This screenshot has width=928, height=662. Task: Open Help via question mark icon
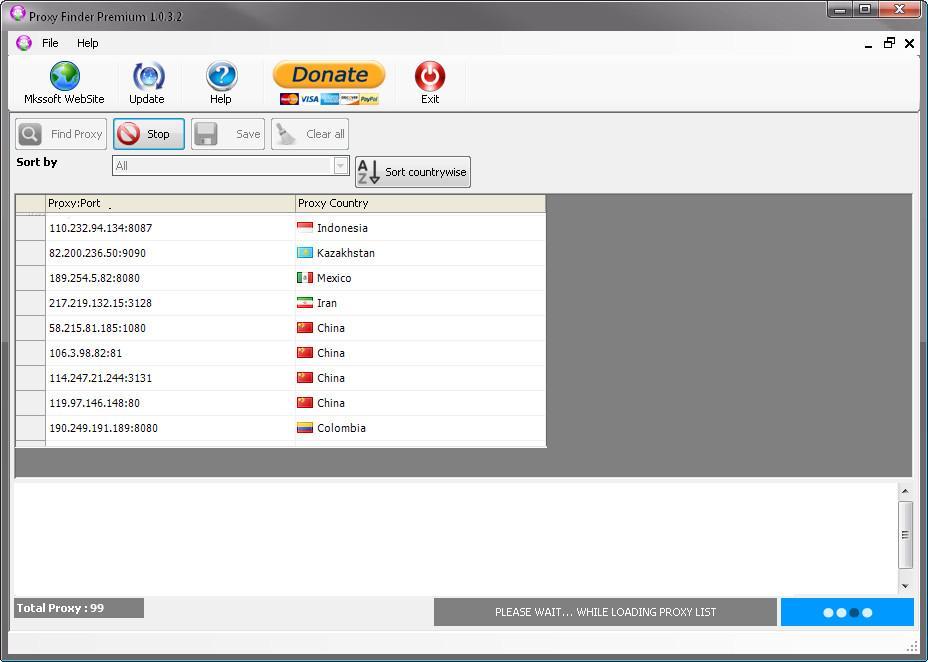pos(221,78)
